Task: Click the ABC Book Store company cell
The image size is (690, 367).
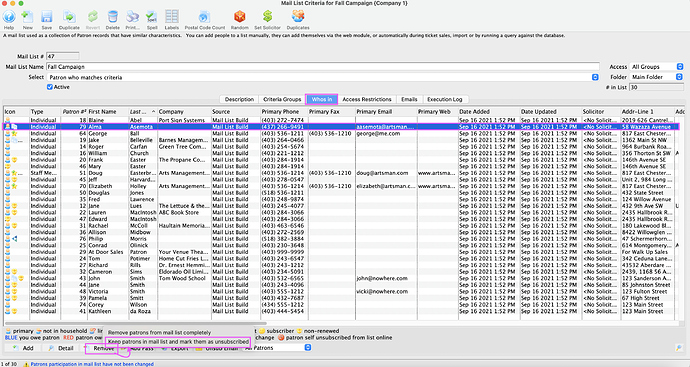Action: pyautogui.click(x=179, y=213)
